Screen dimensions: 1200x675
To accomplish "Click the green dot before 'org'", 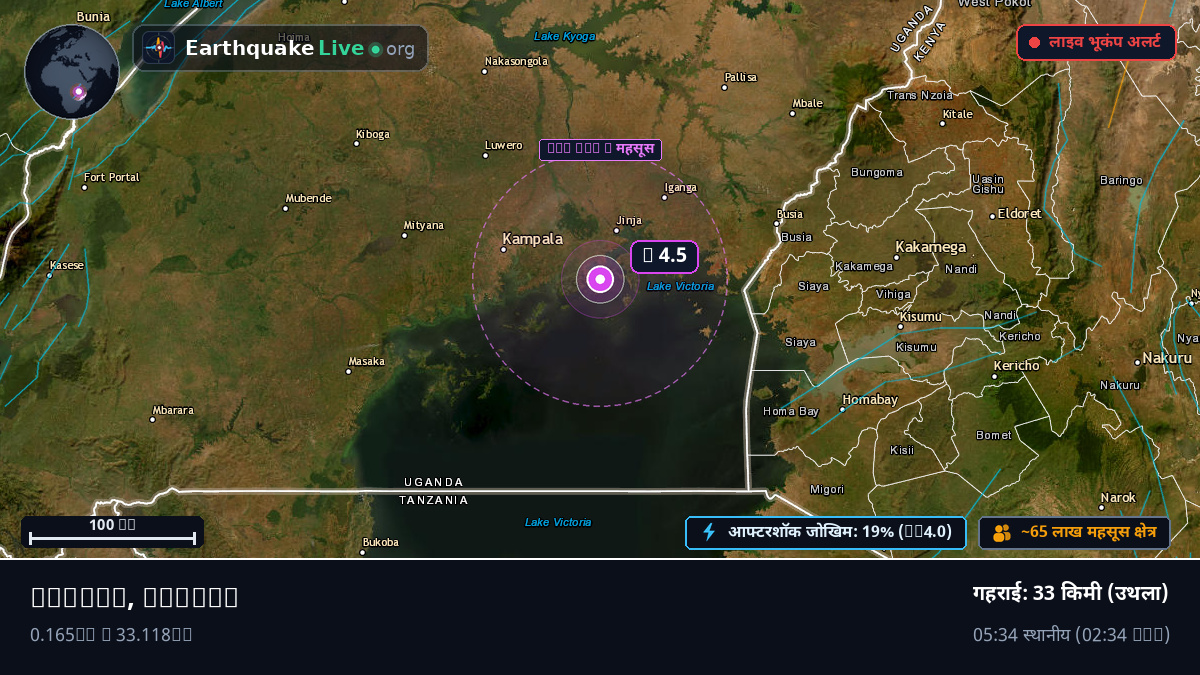I will (x=375, y=49).
